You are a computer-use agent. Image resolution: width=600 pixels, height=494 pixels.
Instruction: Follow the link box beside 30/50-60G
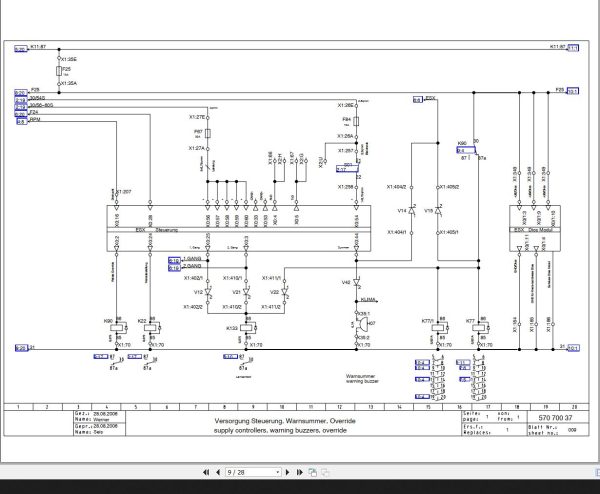tap(21, 107)
